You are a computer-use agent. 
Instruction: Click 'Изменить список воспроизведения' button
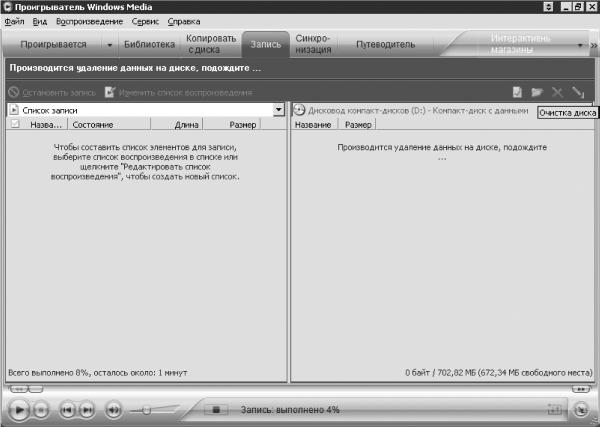click(179, 93)
